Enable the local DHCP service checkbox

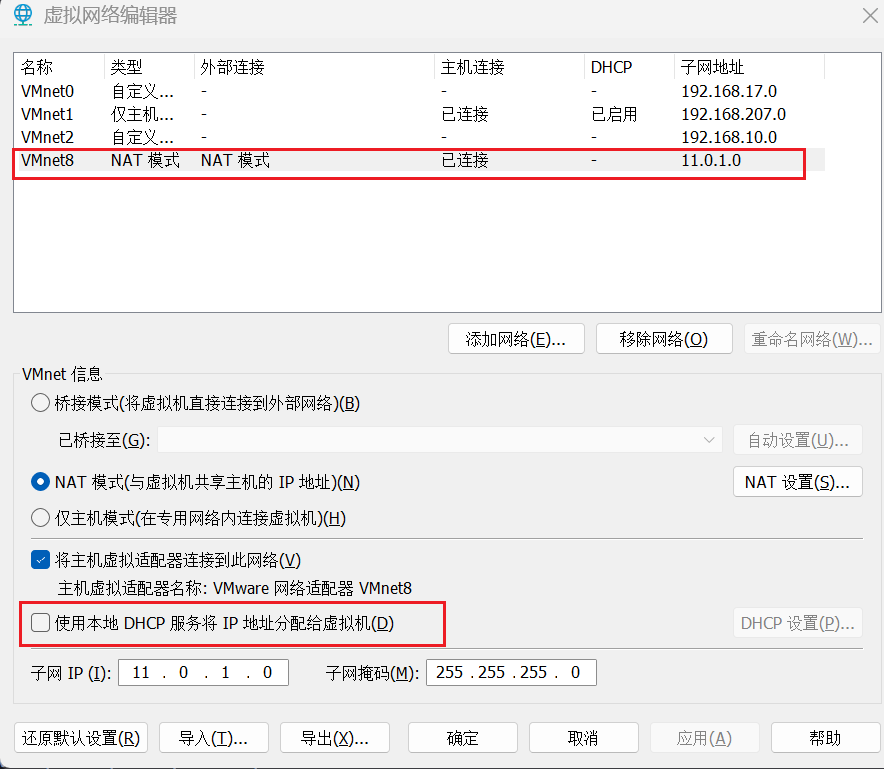pyautogui.click(x=40, y=623)
